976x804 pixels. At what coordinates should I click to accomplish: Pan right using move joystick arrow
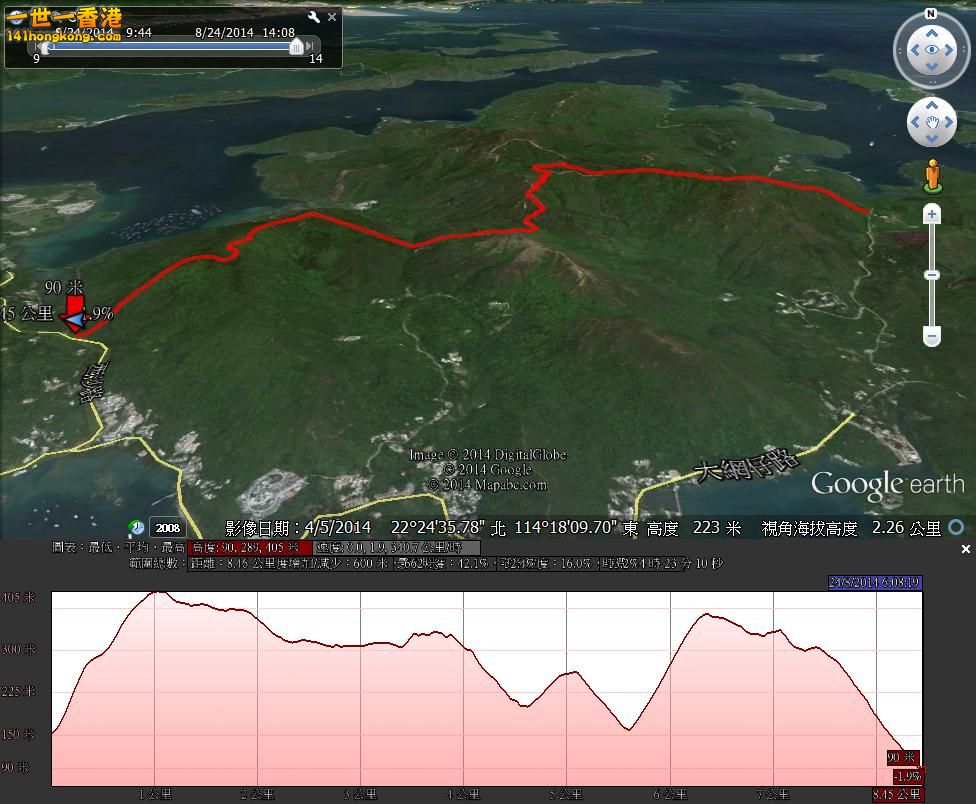coord(951,123)
